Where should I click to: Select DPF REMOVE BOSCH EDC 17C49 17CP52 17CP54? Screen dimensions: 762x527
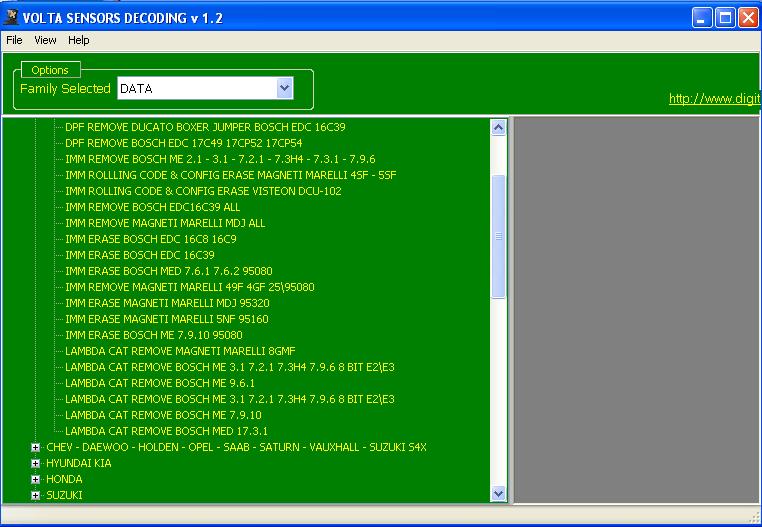[184, 143]
